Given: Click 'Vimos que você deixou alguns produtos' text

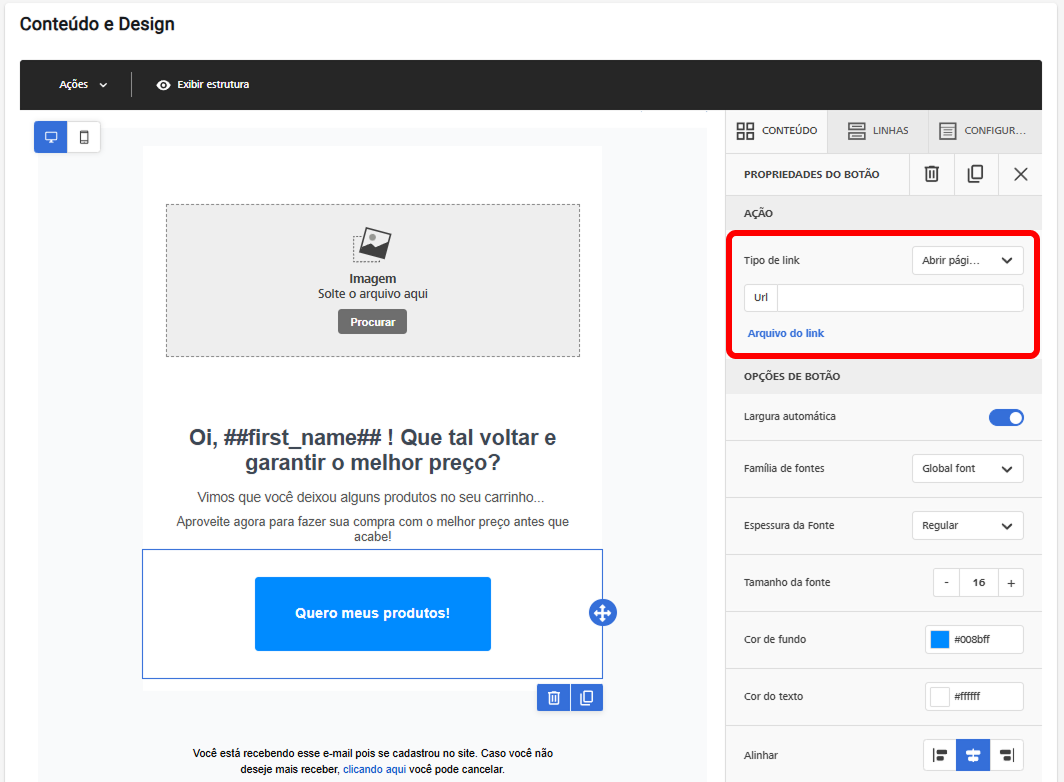Looking at the screenshot, I should (x=370, y=498).
